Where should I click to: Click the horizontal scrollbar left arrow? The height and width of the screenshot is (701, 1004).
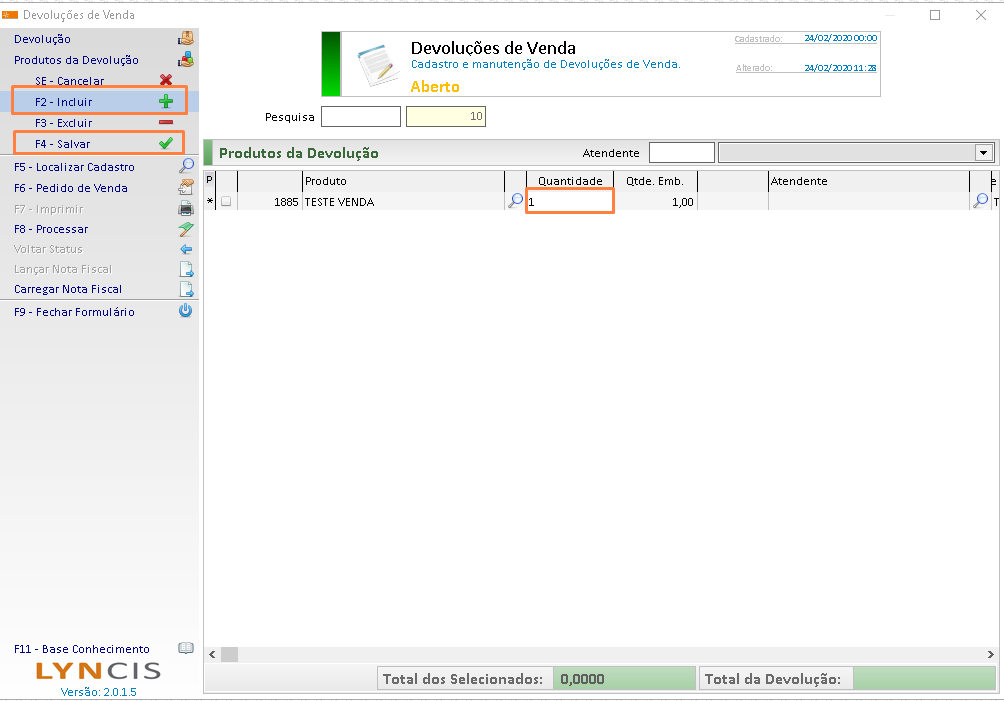[x=211, y=654]
